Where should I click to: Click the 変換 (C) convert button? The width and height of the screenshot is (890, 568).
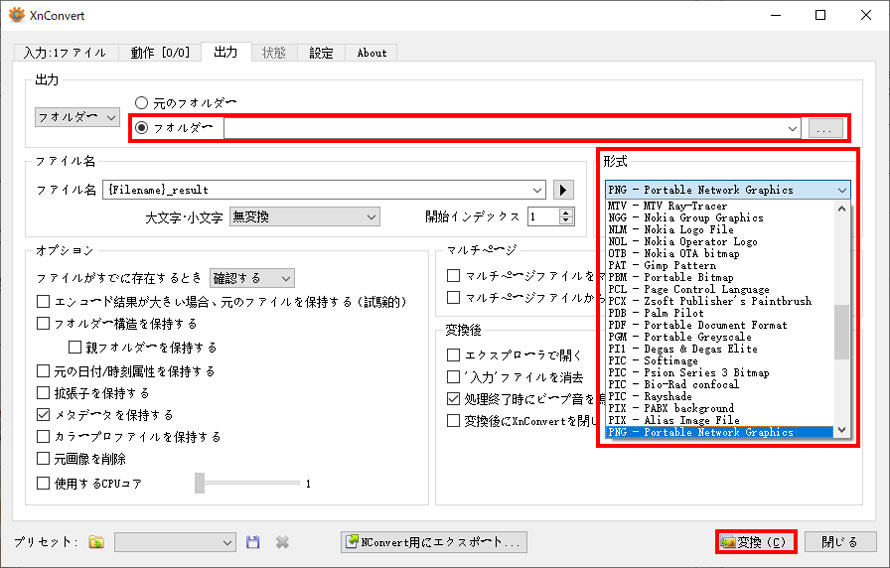point(756,542)
